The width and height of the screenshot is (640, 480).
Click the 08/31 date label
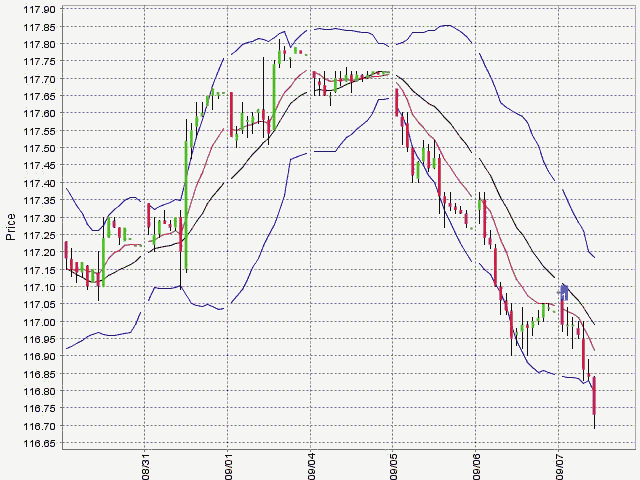(145, 467)
